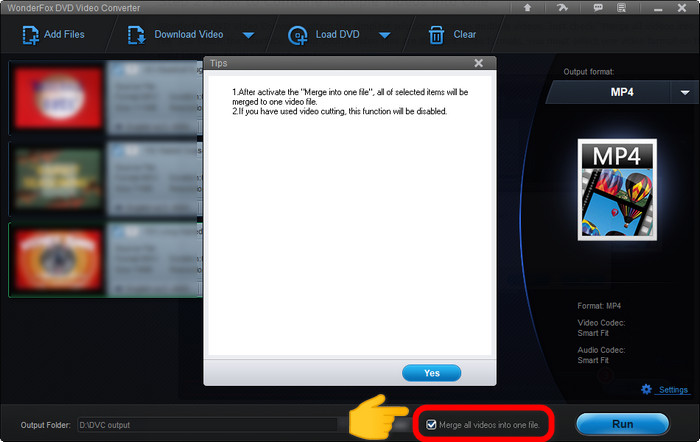Click the Audio Codec: Smart Fit text
The width and height of the screenshot is (700, 442).
point(601,355)
